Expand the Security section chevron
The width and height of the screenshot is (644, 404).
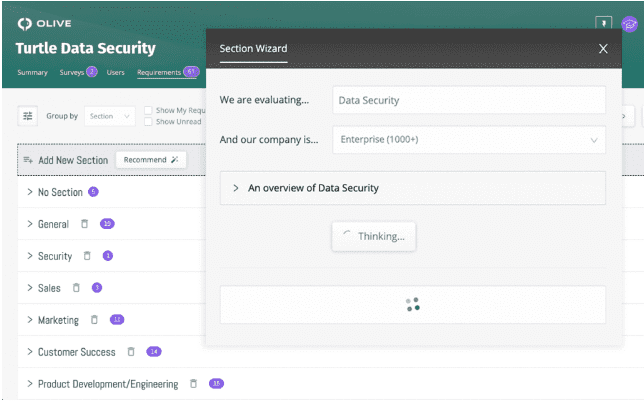pos(30,256)
